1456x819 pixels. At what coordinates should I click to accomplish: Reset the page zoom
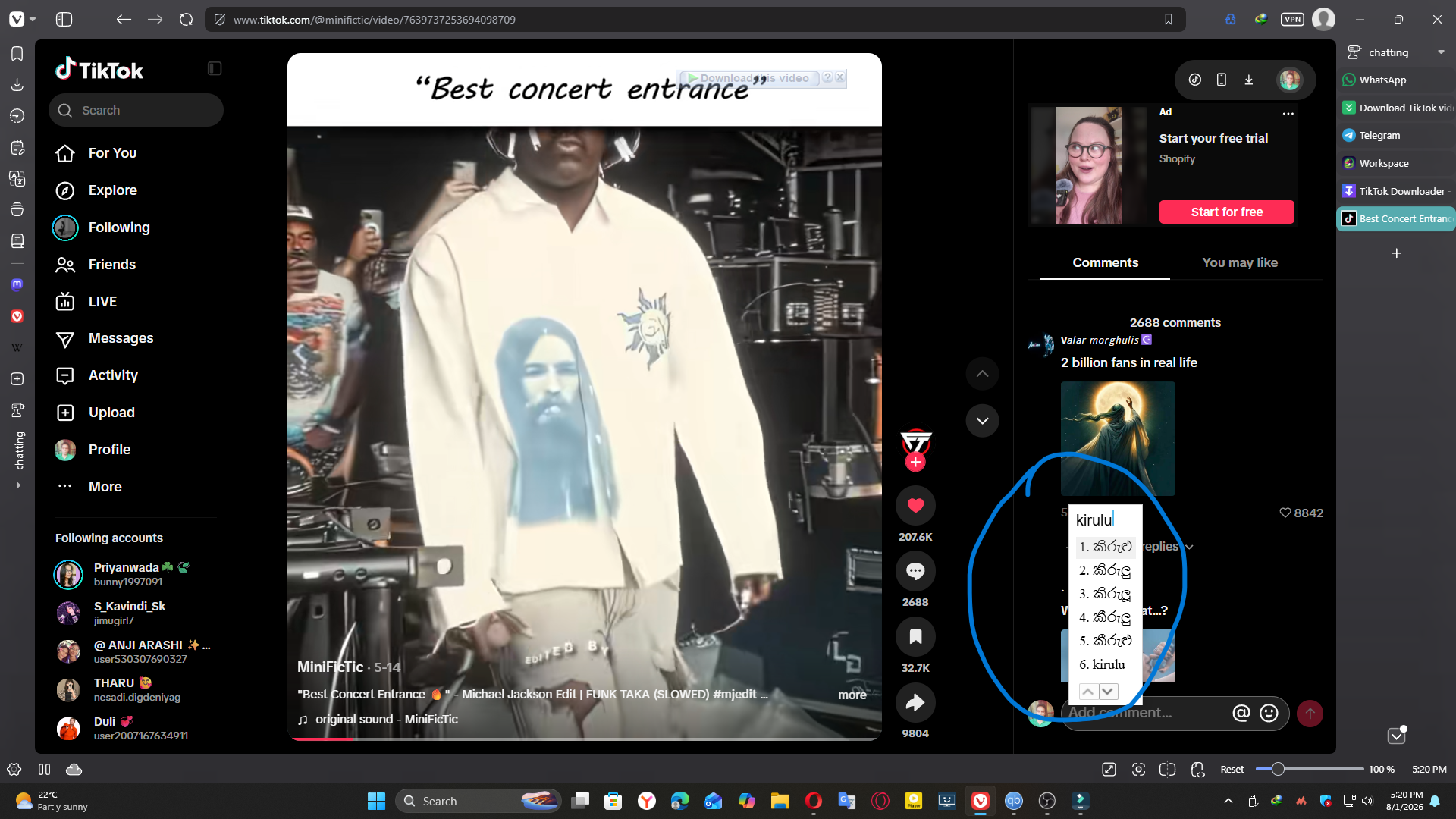1232,770
